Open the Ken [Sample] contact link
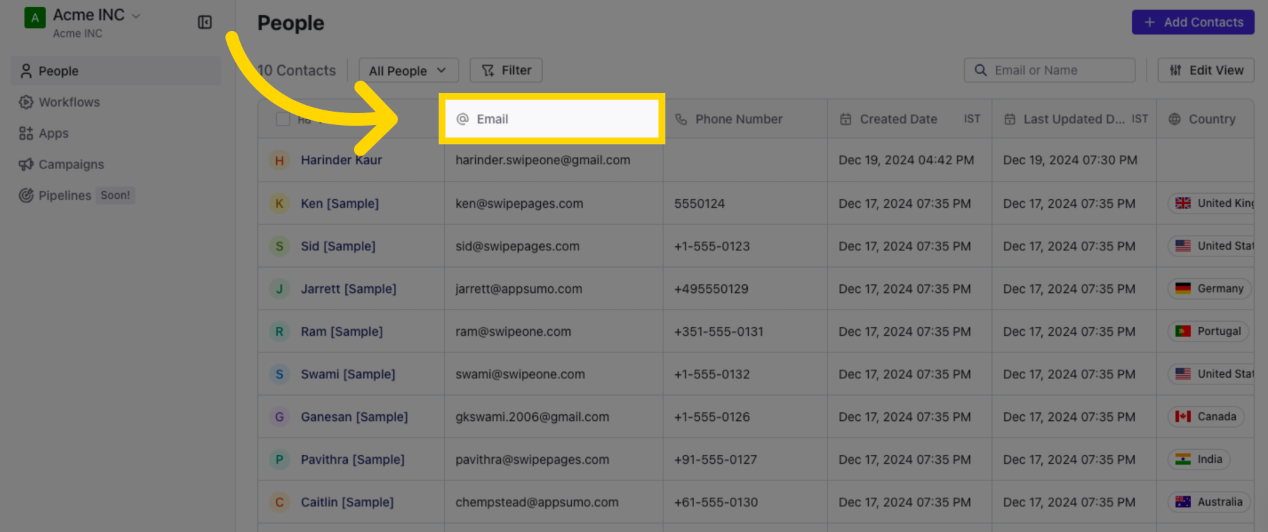 click(339, 203)
